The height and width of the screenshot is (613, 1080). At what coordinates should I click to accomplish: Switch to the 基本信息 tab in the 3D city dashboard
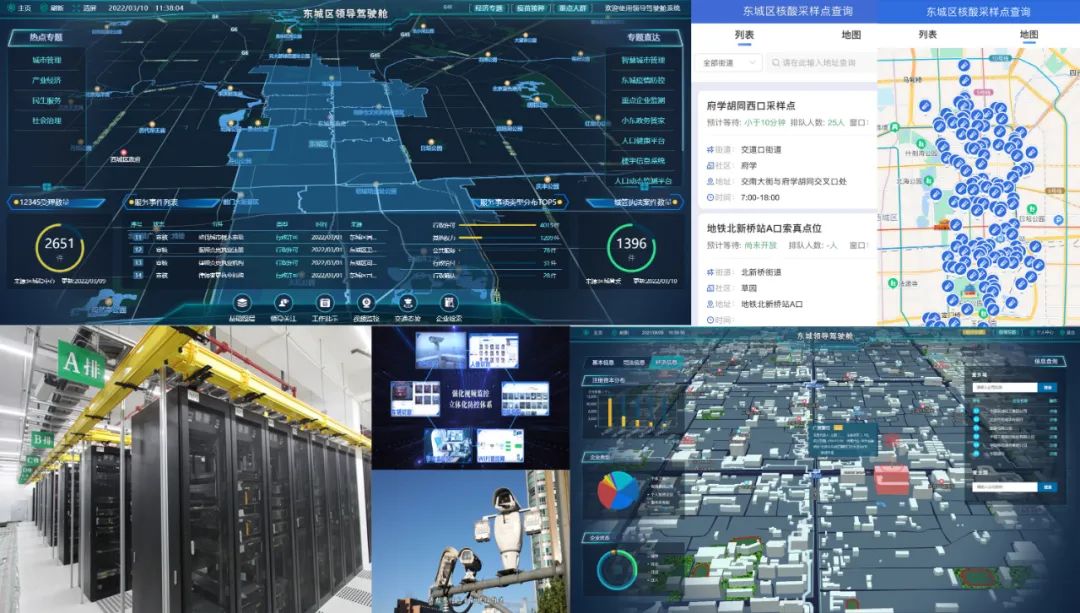(603, 362)
